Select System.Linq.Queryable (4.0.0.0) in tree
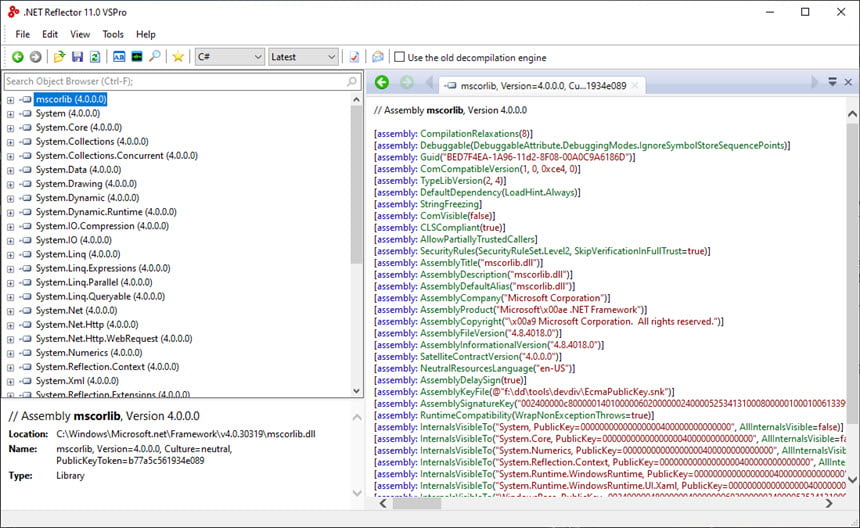Viewport: 860px width, 528px height. (x=100, y=297)
